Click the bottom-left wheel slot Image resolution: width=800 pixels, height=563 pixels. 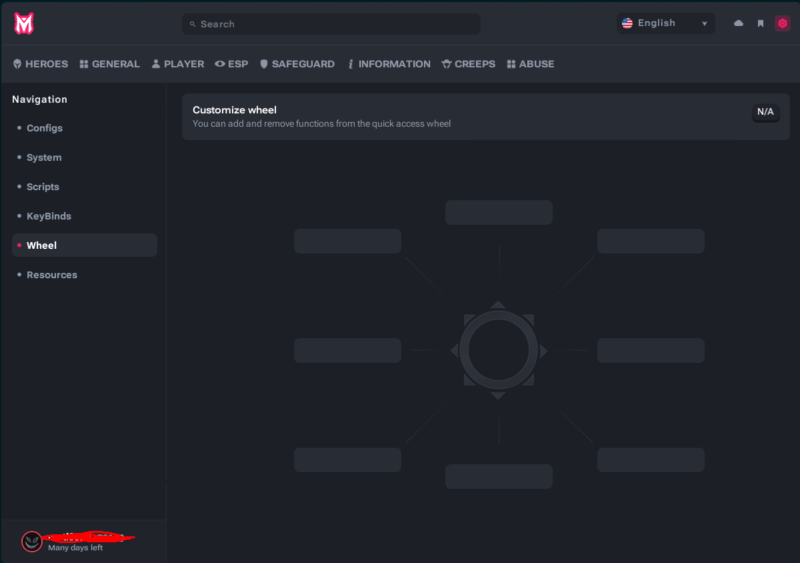click(347, 460)
